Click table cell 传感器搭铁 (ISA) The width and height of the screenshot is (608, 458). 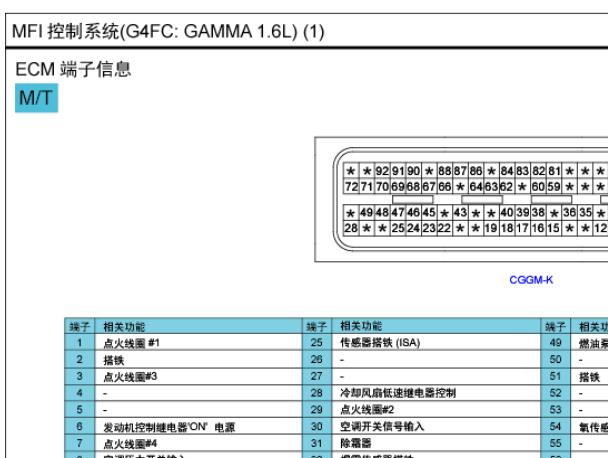(x=436, y=342)
